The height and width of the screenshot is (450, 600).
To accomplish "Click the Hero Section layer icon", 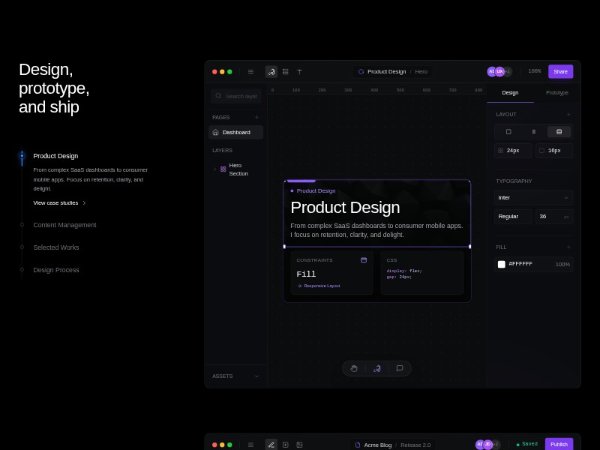I will point(223,169).
